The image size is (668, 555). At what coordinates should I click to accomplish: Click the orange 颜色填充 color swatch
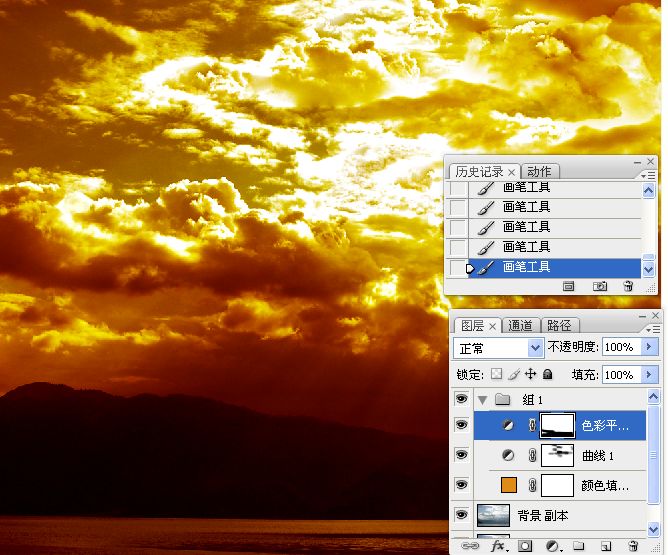pos(509,485)
